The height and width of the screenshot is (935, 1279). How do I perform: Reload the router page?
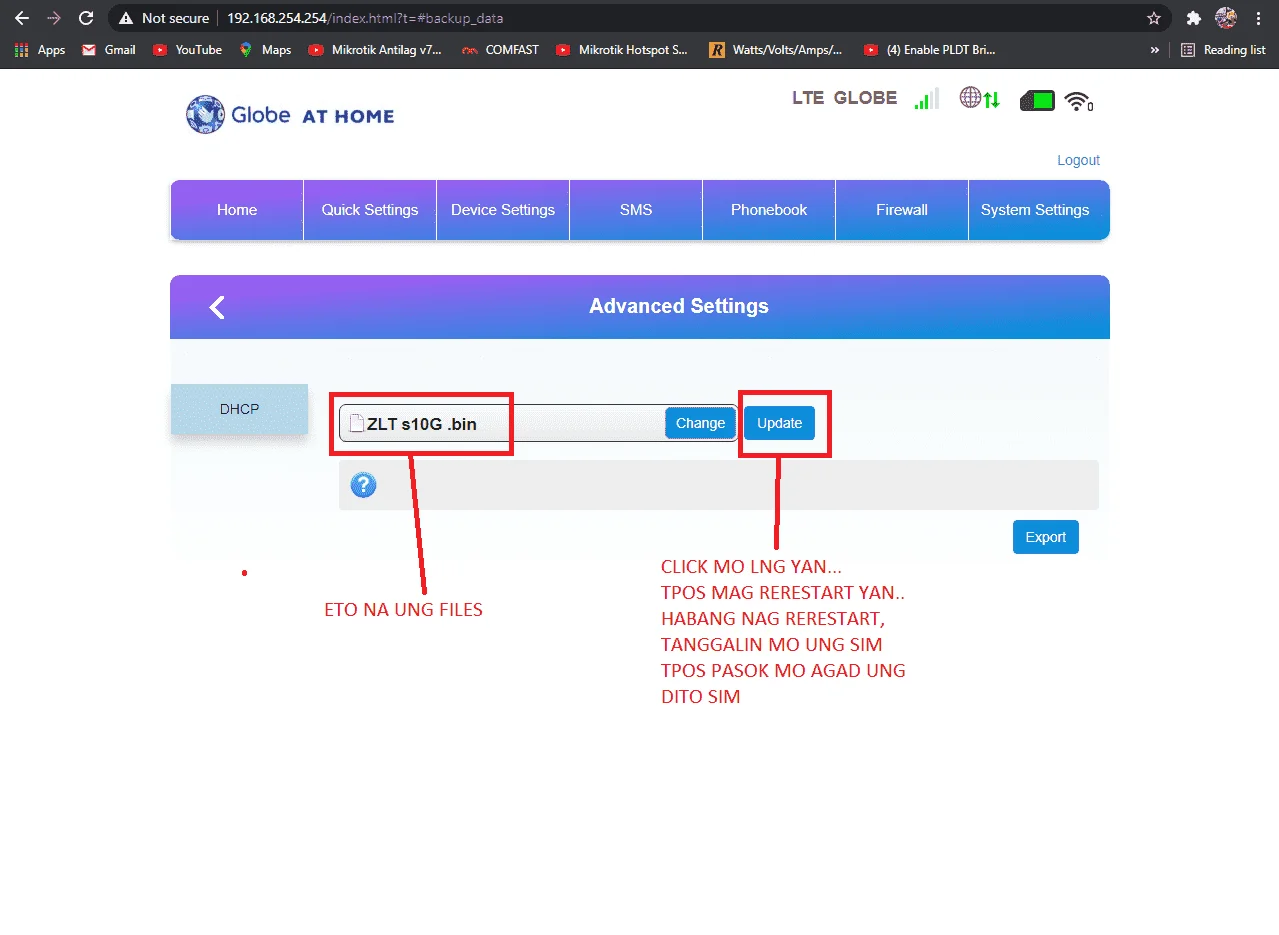(x=86, y=18)
